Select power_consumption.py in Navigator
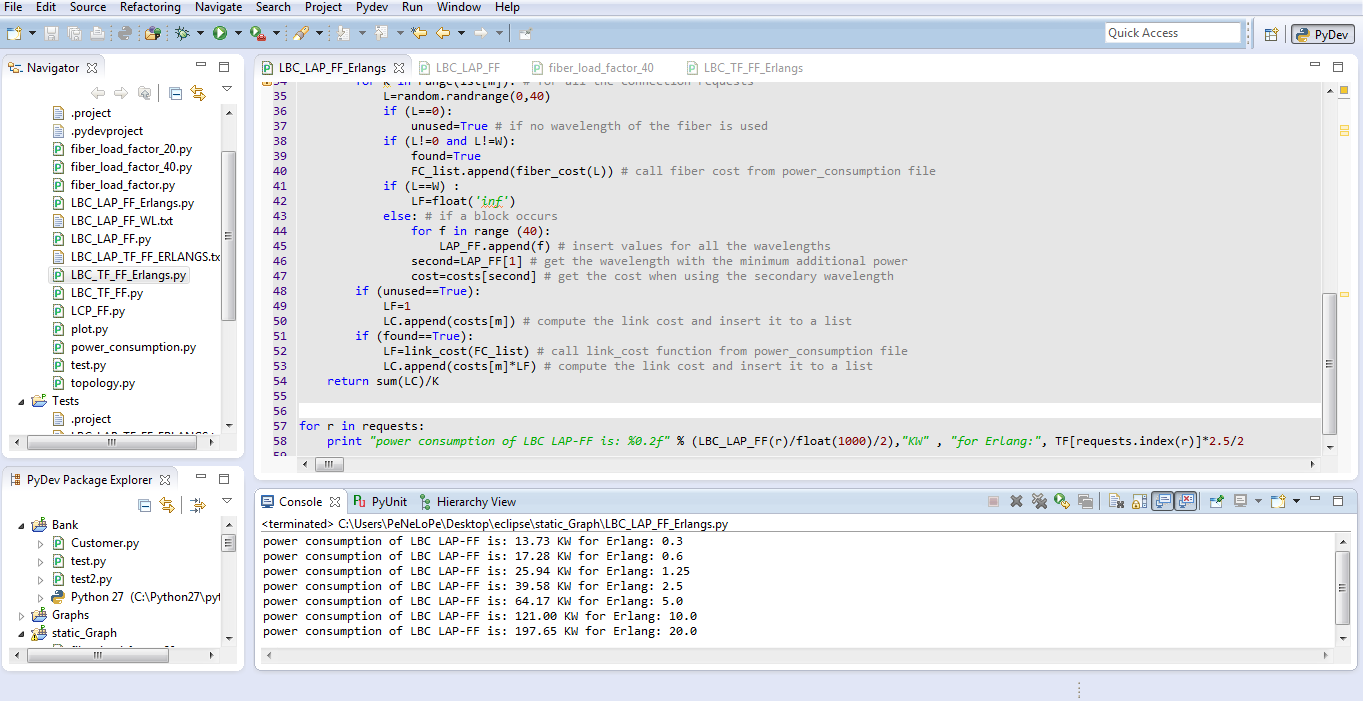Image resolution: width=1363 pixels, height=701 pixels. click(133, 347)
